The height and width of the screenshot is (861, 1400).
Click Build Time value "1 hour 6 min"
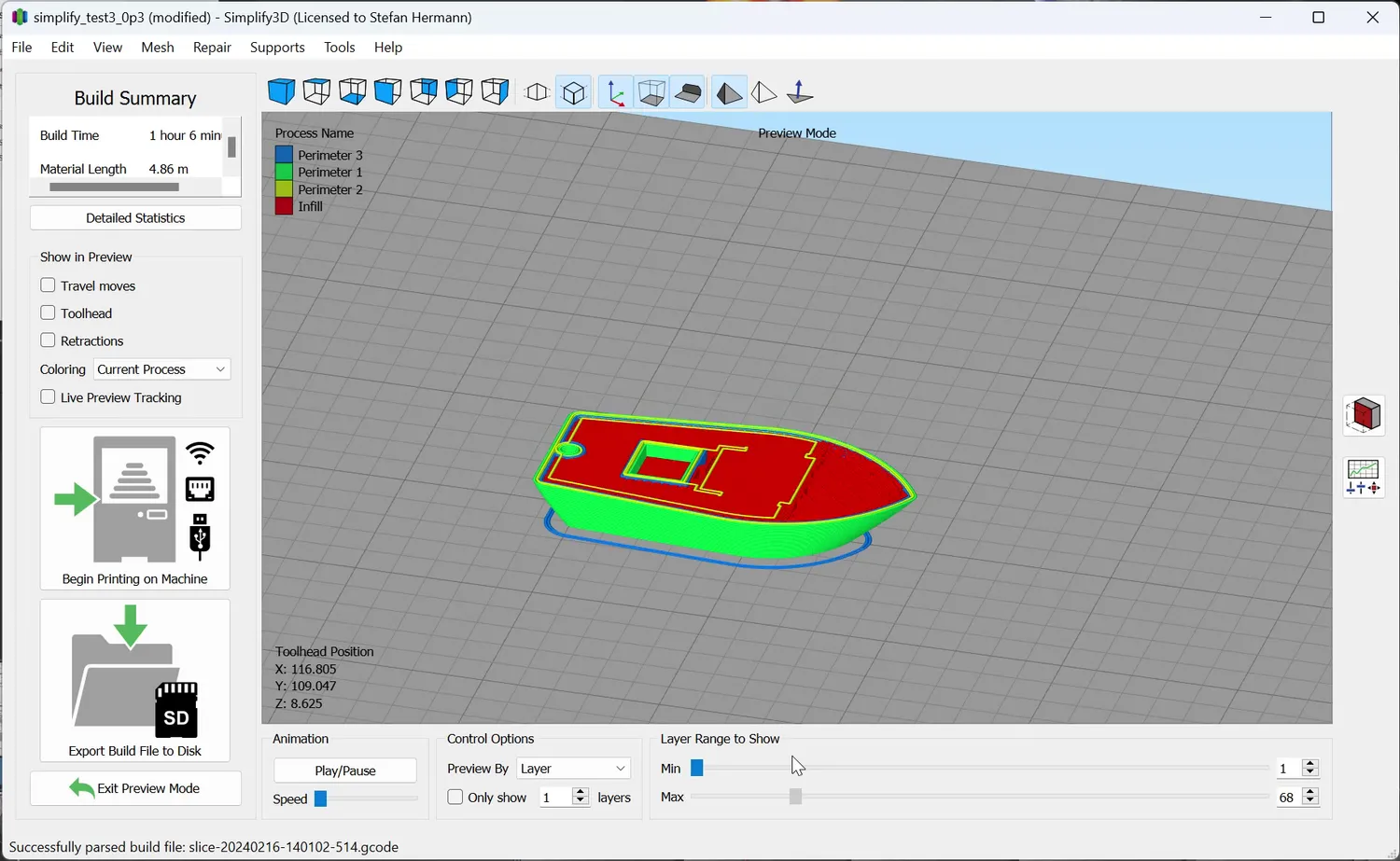[x=186, y=135]
